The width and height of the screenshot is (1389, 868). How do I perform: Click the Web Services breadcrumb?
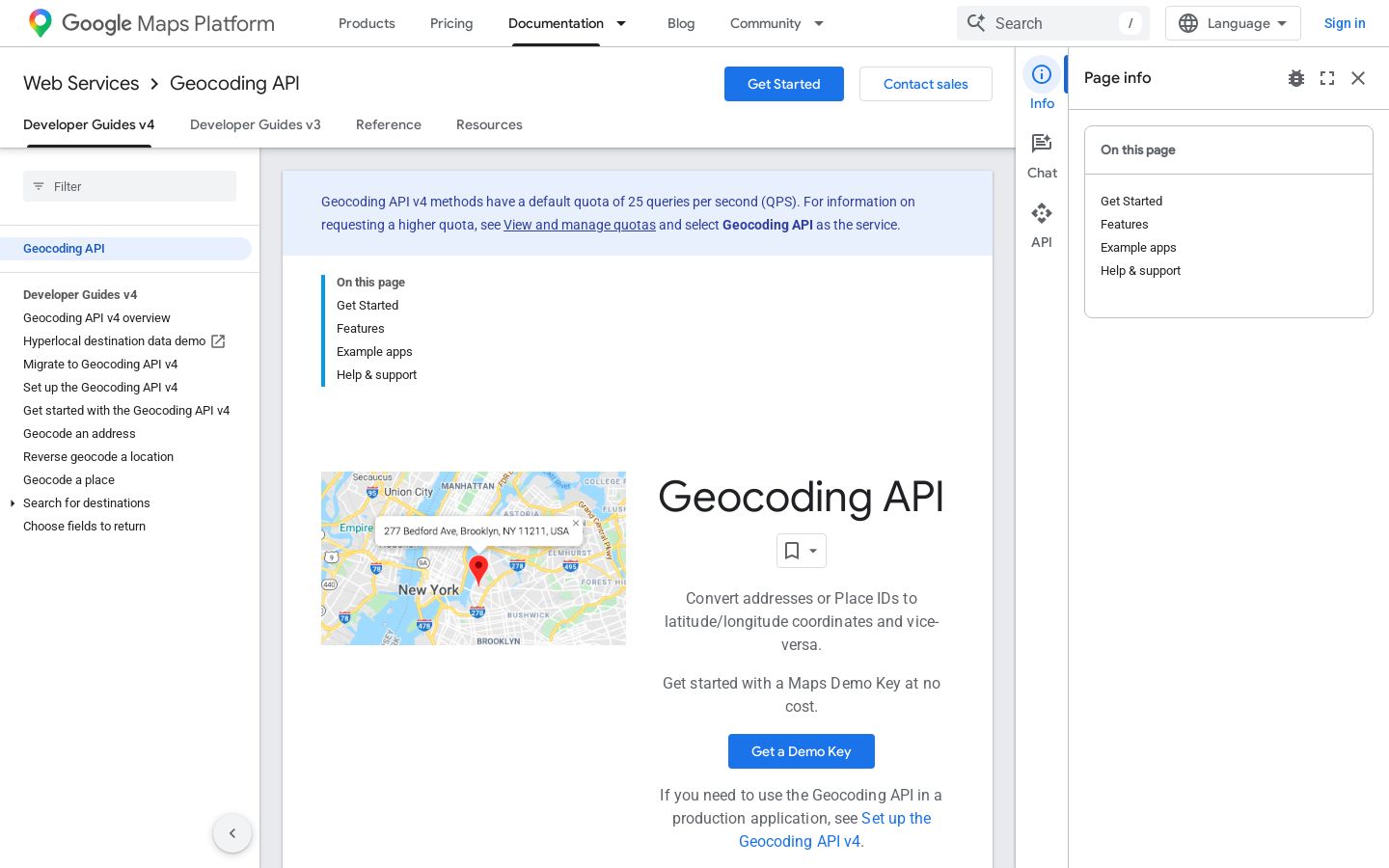coord(81,84)
